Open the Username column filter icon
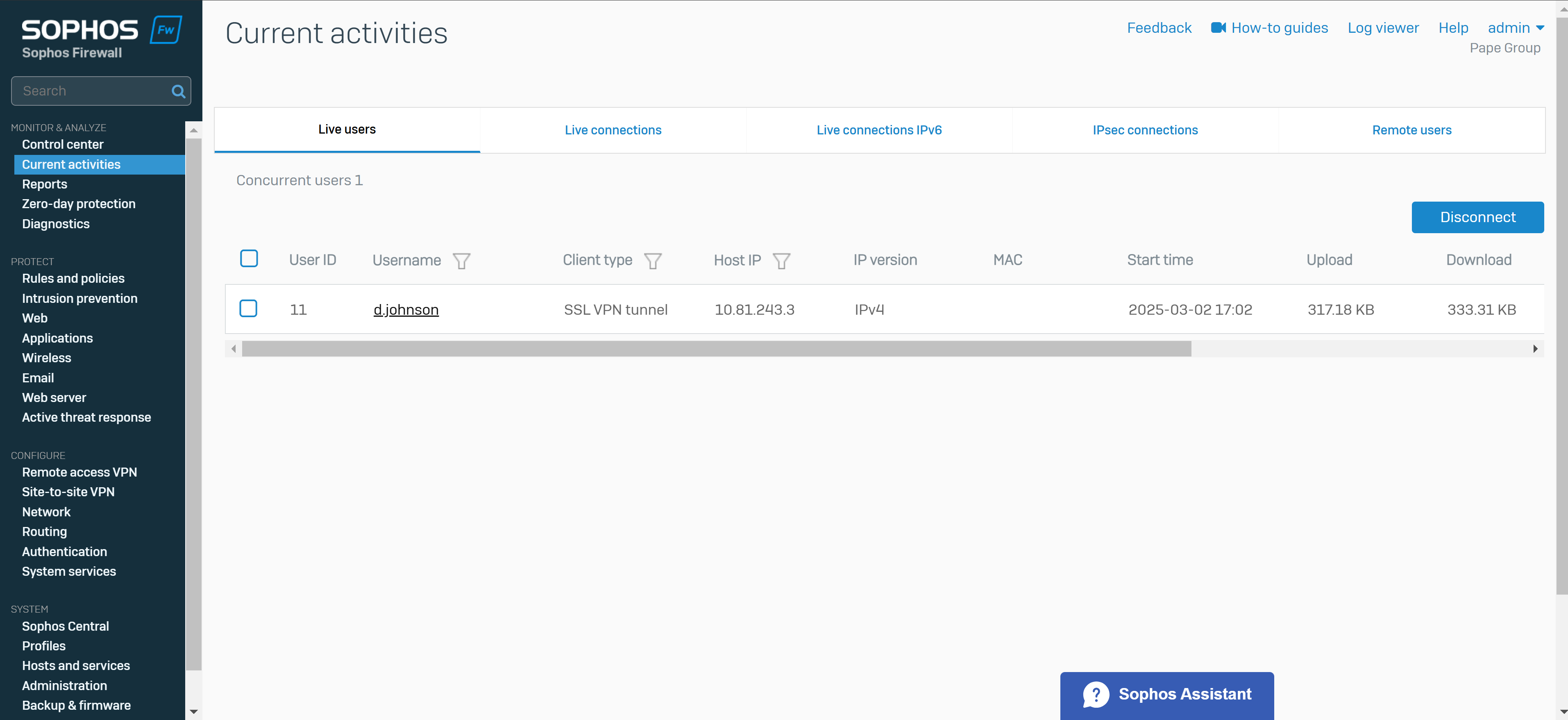 click(x=461, y=261)
